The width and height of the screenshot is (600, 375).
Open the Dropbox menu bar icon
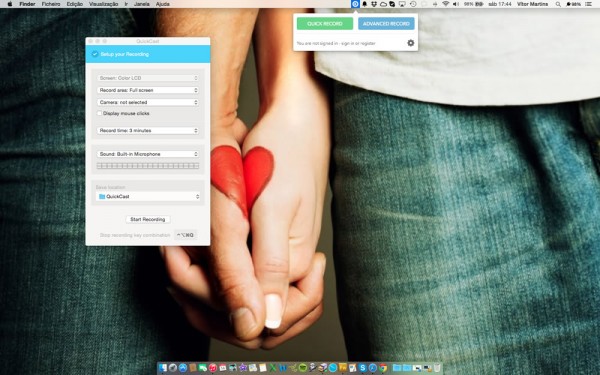[374, 4]
